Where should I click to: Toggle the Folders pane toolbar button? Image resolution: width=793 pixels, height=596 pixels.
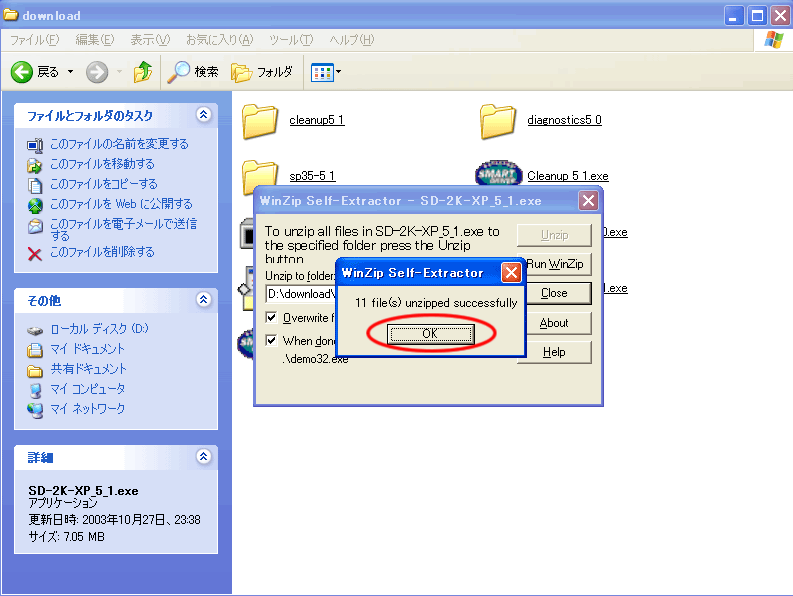coord(262,72)
